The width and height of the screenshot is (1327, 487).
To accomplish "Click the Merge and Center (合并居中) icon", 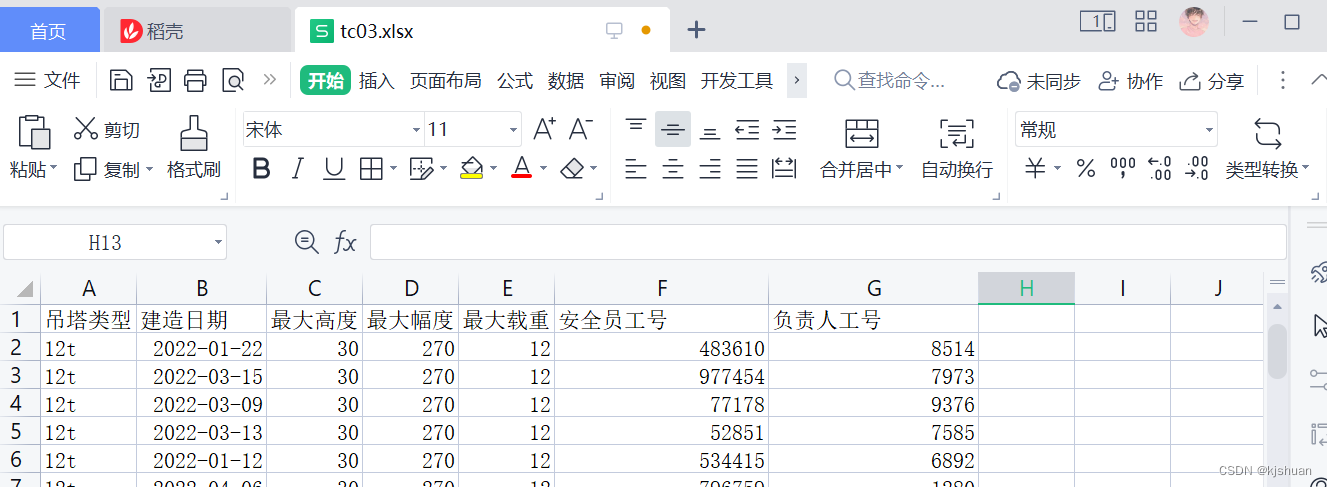I will [x=861, y=133].
